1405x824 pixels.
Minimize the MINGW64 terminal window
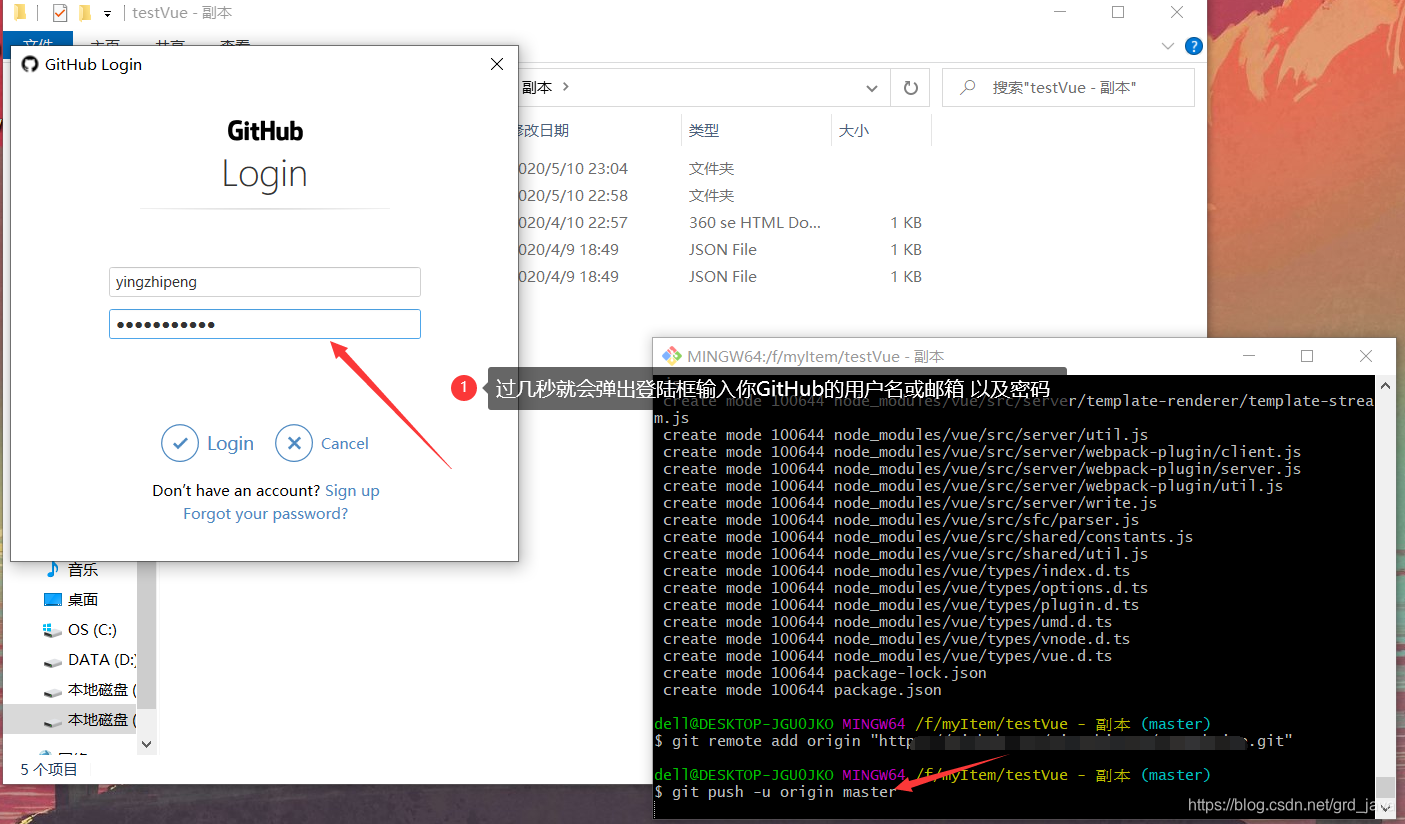[x=1248, y=356]
